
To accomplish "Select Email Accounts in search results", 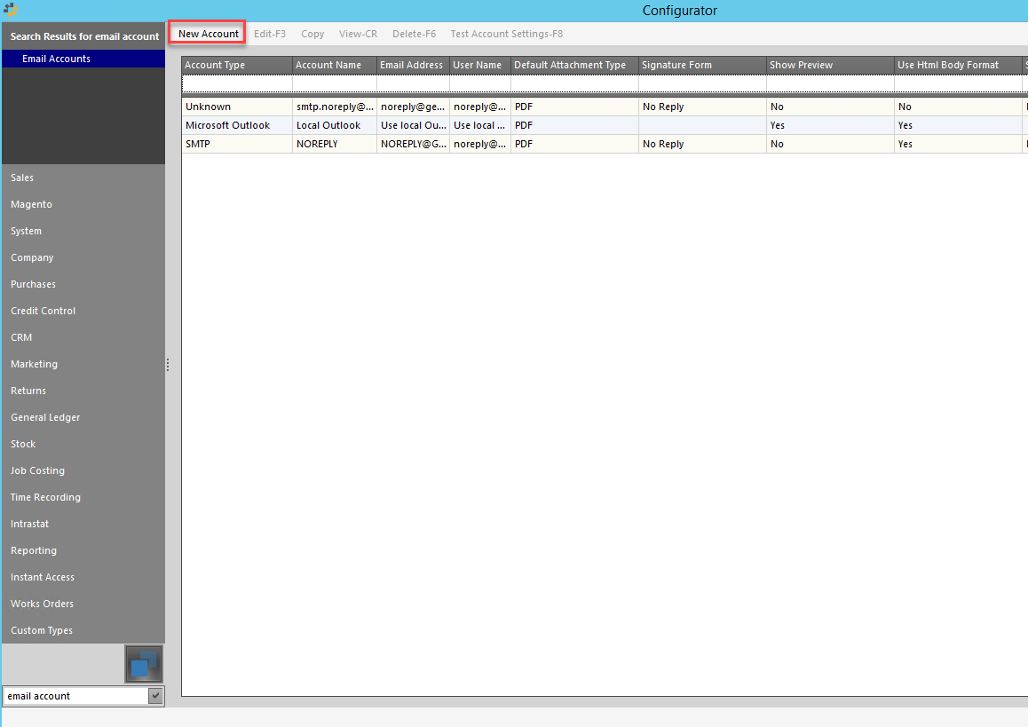I will [x=56, y=59].
